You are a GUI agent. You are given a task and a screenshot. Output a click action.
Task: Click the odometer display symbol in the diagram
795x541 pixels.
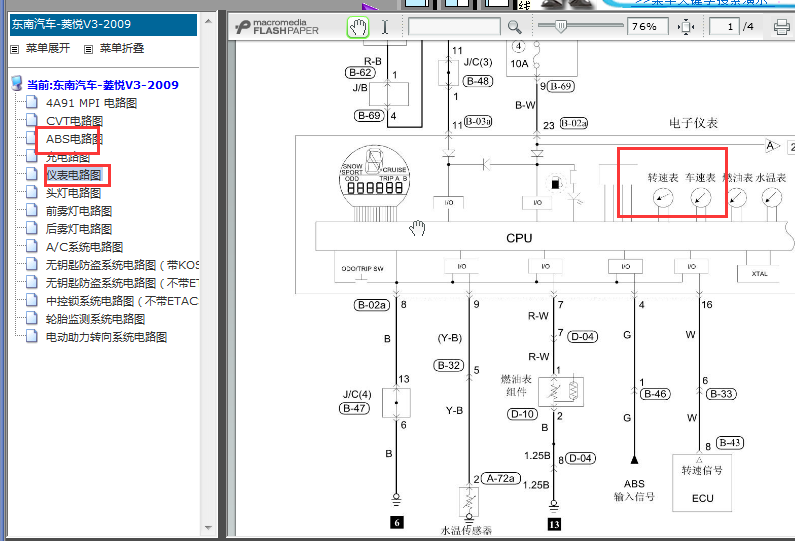click(375, 175)
